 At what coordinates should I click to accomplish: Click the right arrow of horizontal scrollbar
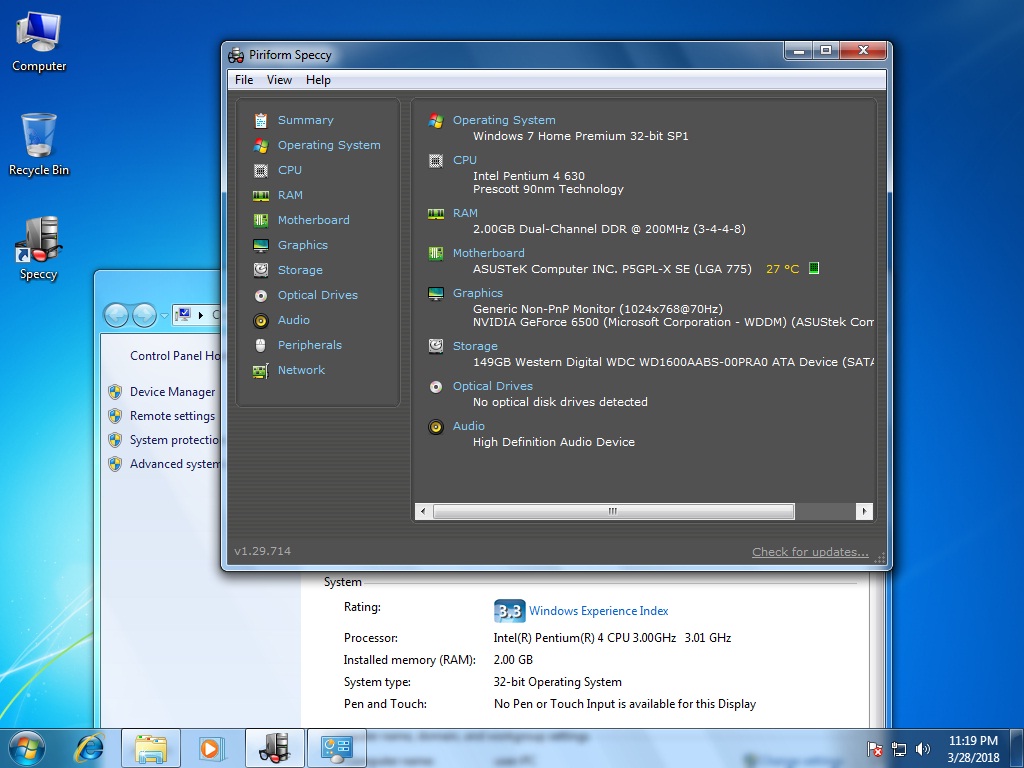tap(864, 511)
